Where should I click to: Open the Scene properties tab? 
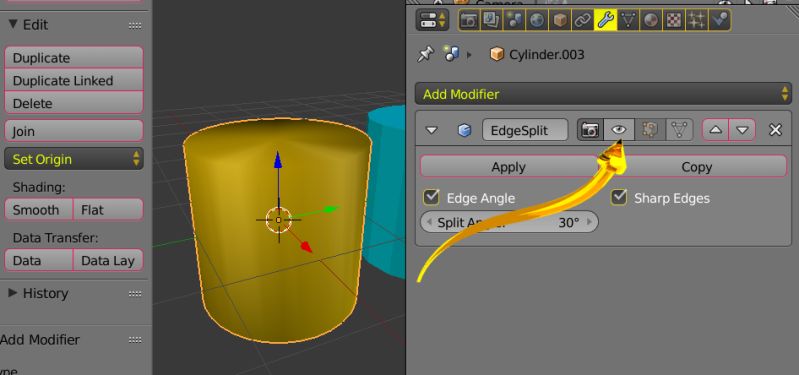[x=514, y=20]
